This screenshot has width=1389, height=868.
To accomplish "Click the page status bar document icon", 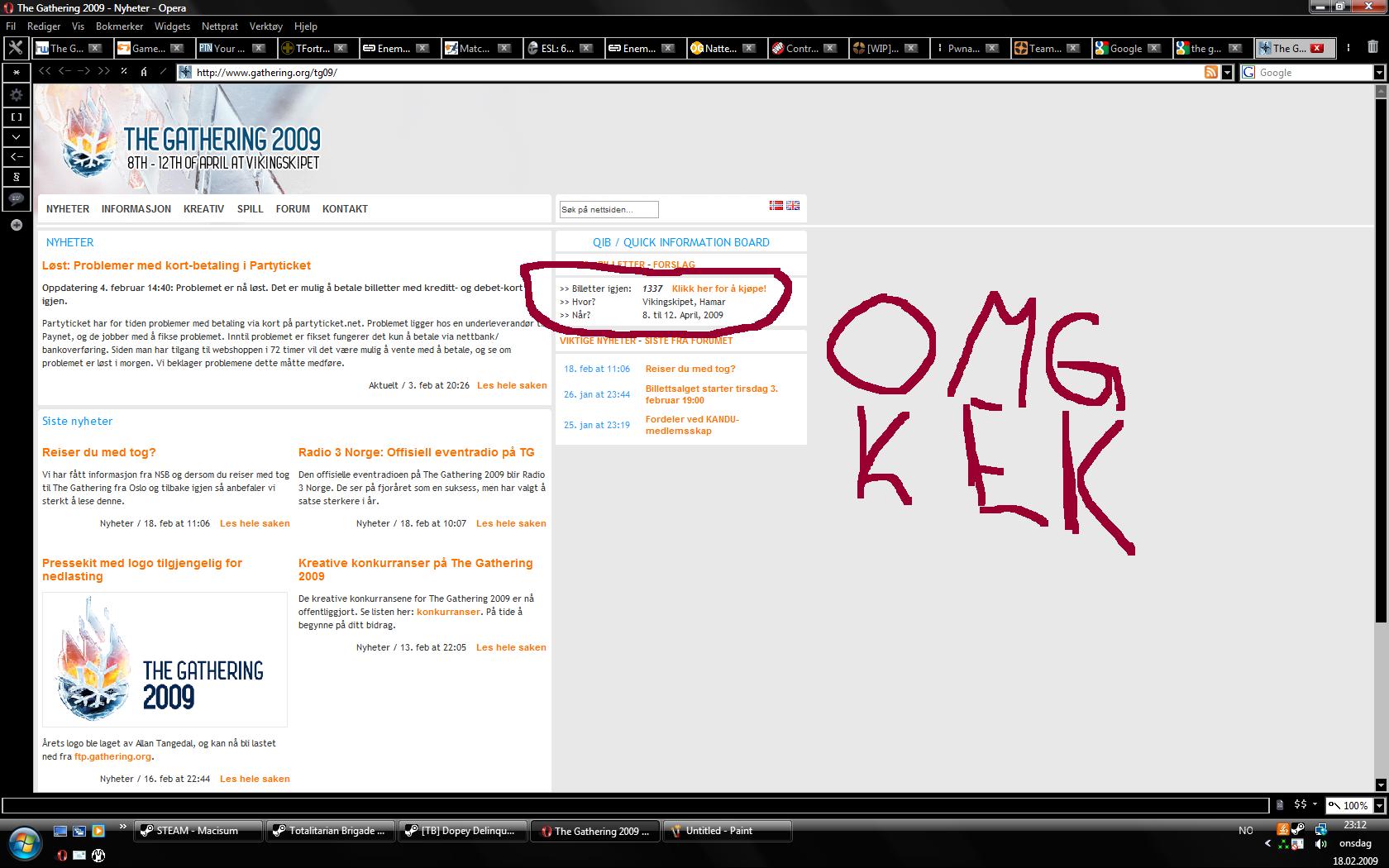I will [1280, 805].
